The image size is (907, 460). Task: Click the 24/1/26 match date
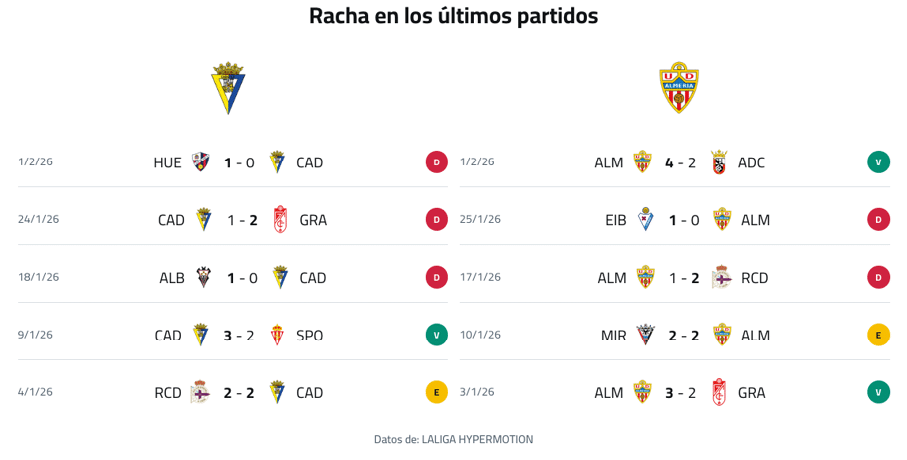pos(38,219)
